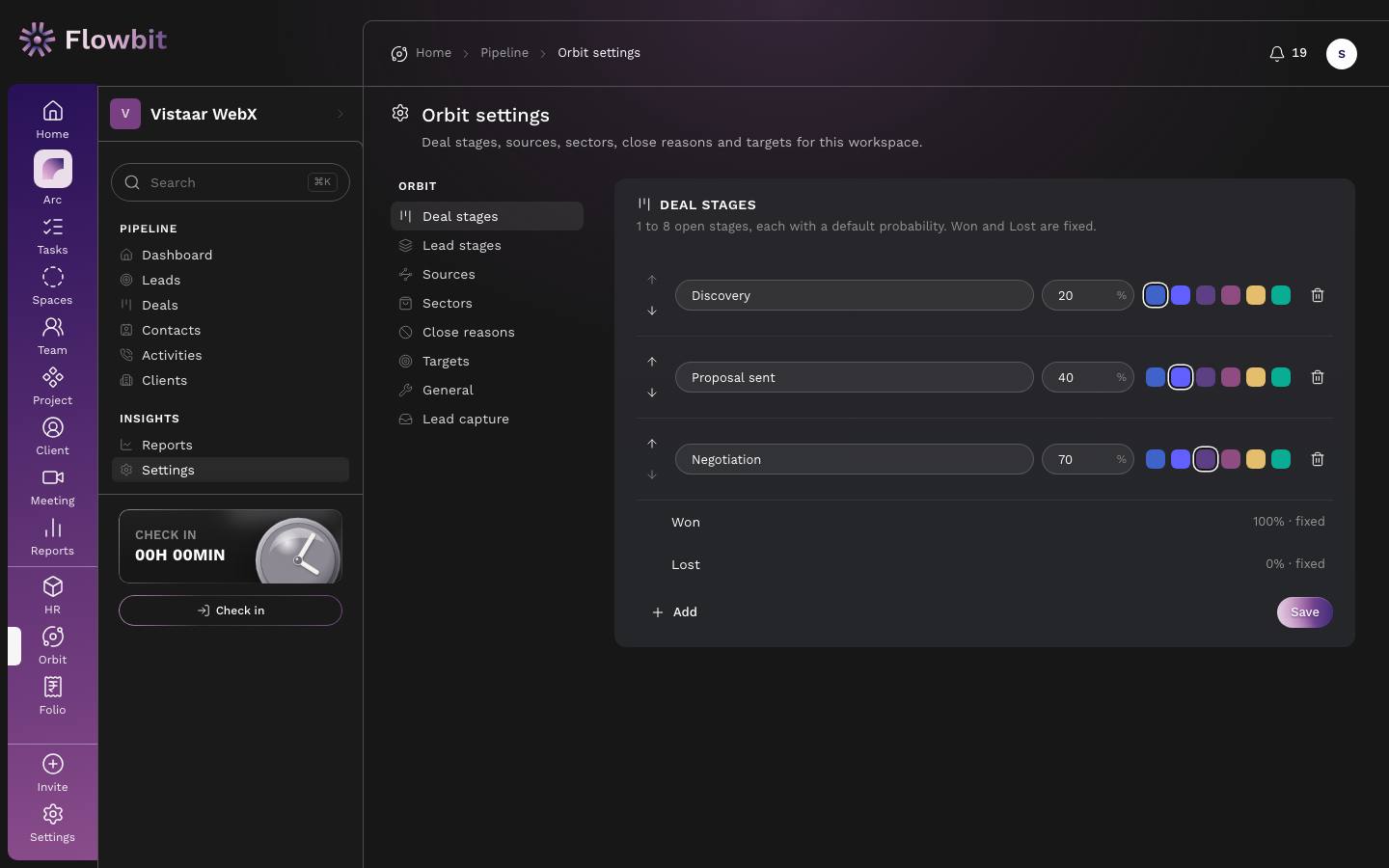Select Sources settings tab
This screenshot has height=868, width=1389.
(487, 274)
